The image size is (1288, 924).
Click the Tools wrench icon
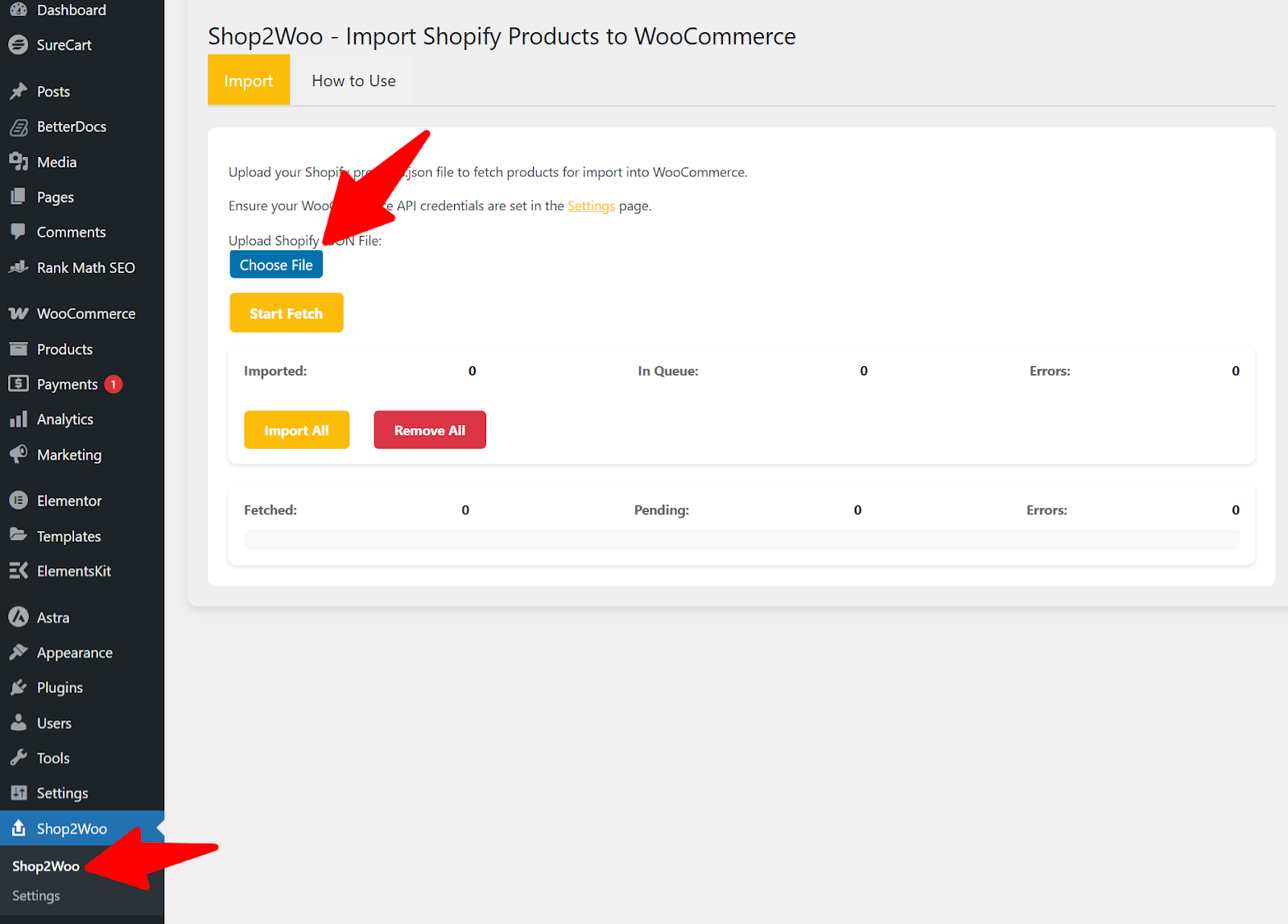click(18, 757)
